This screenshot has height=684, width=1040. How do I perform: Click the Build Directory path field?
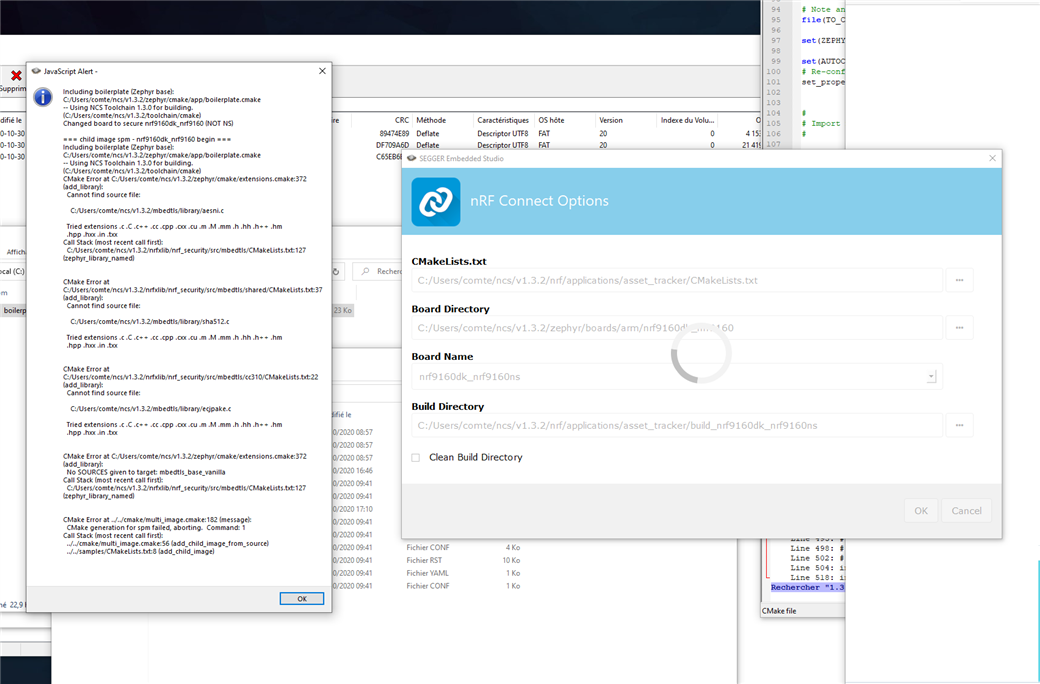[677, 425]
